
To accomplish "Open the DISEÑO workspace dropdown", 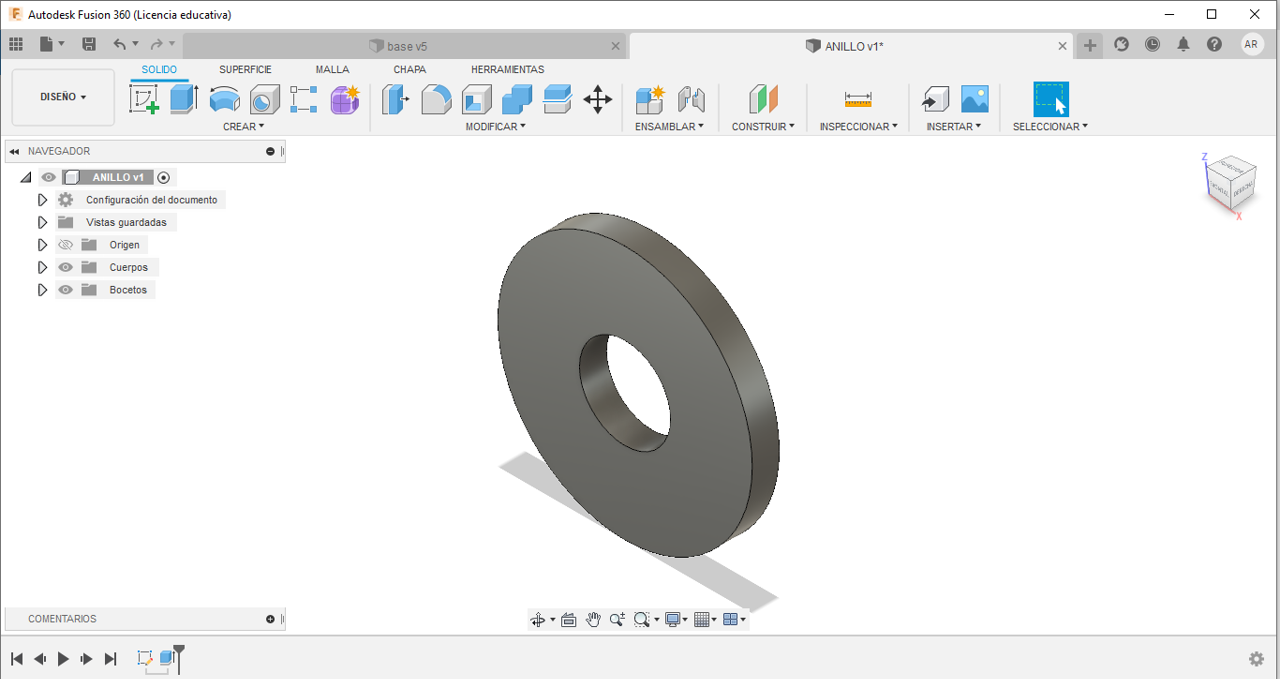I will pyautogui.click(x=63, y=97).
